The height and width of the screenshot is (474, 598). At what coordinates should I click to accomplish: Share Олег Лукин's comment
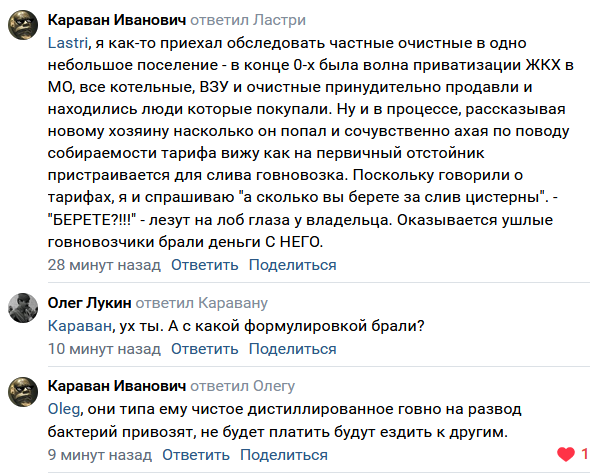(293, 349)
